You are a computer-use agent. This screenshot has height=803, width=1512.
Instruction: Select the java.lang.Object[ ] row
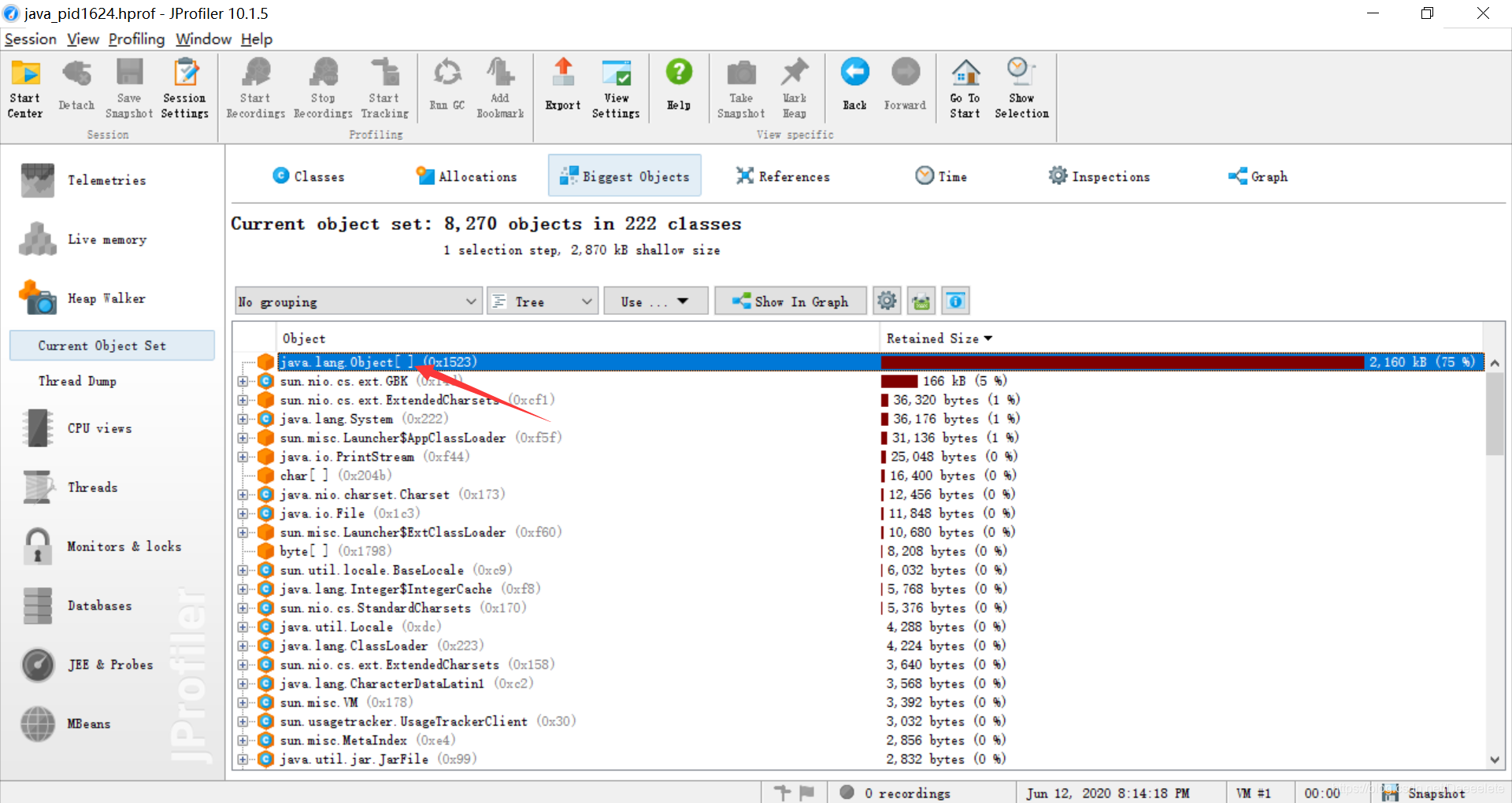pos(860,362)
